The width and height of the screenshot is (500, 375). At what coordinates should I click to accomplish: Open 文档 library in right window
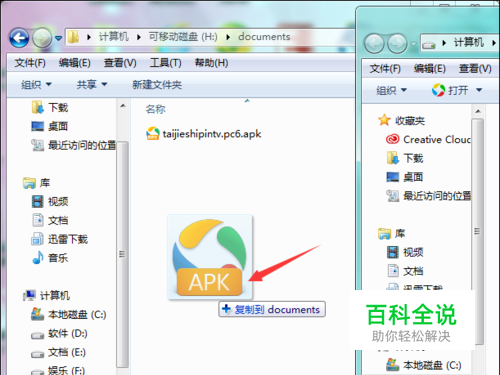pyautogui.click(x=405, y=271)
